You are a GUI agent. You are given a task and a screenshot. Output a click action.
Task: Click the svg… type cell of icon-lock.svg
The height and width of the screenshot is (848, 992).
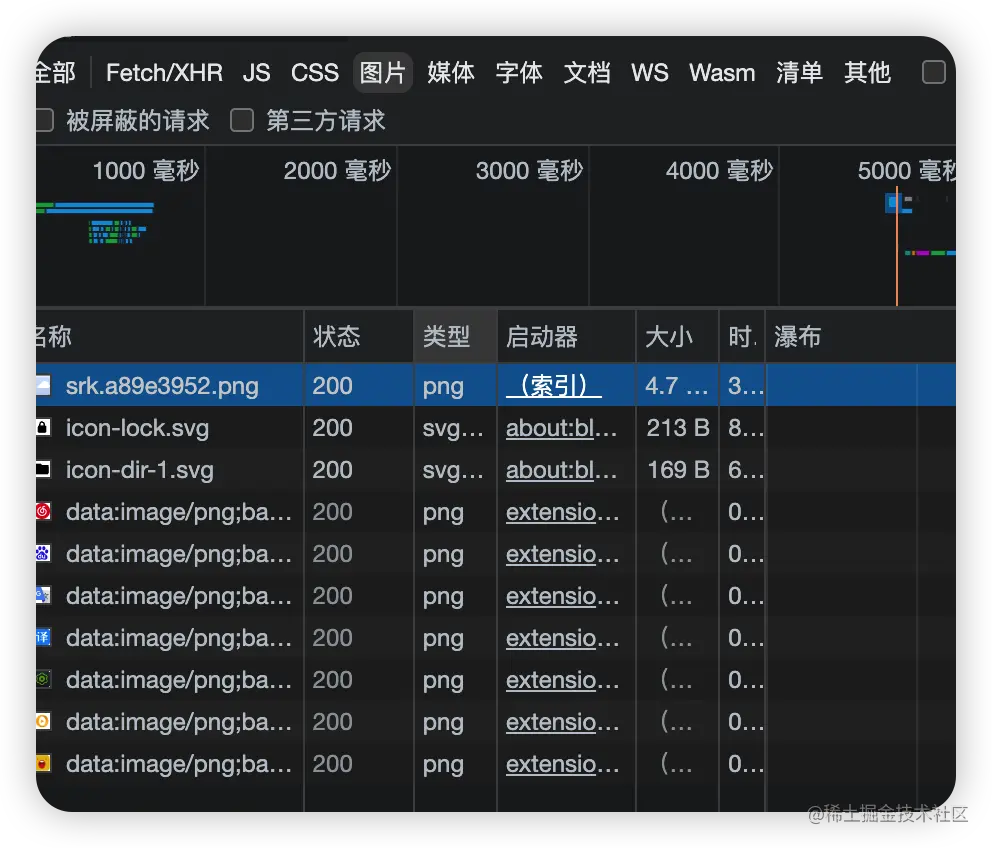tap(453, 428)
